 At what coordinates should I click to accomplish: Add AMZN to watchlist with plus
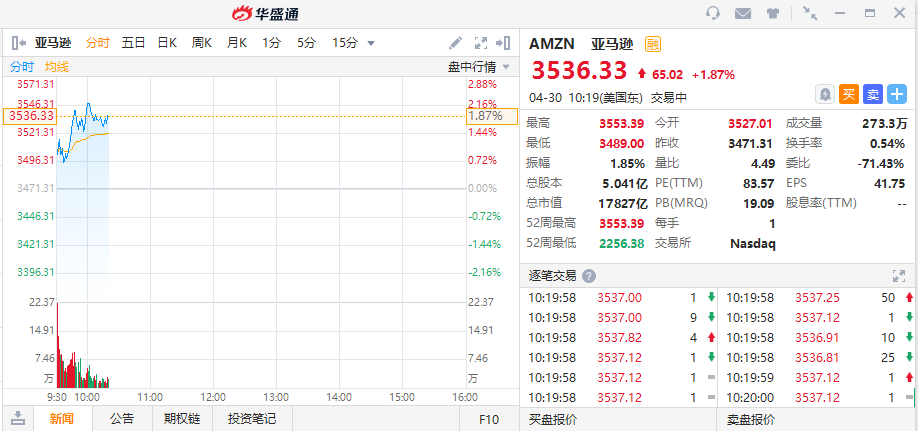897,94
